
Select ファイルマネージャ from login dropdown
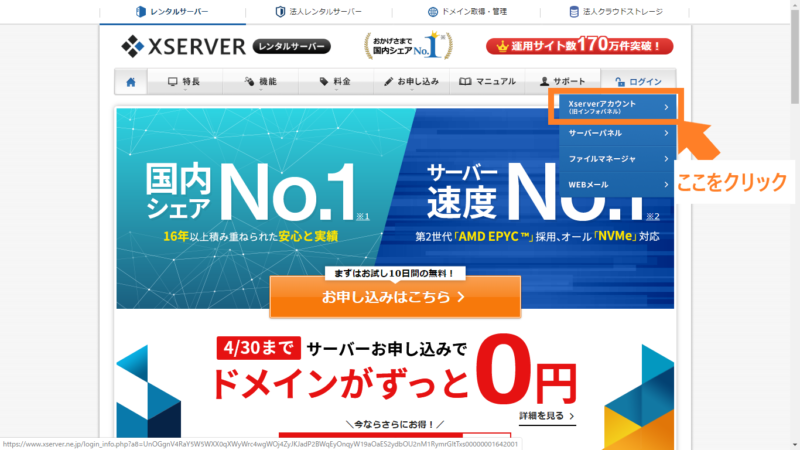pyautogui.click(x=618, y=159)
